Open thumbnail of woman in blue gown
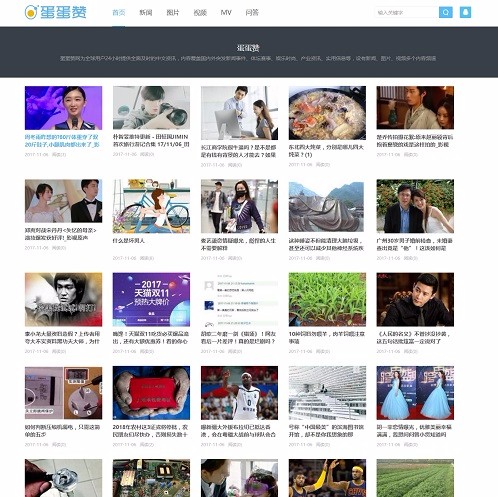Viewport: 498px width, 497px height. tap(415, 393)
